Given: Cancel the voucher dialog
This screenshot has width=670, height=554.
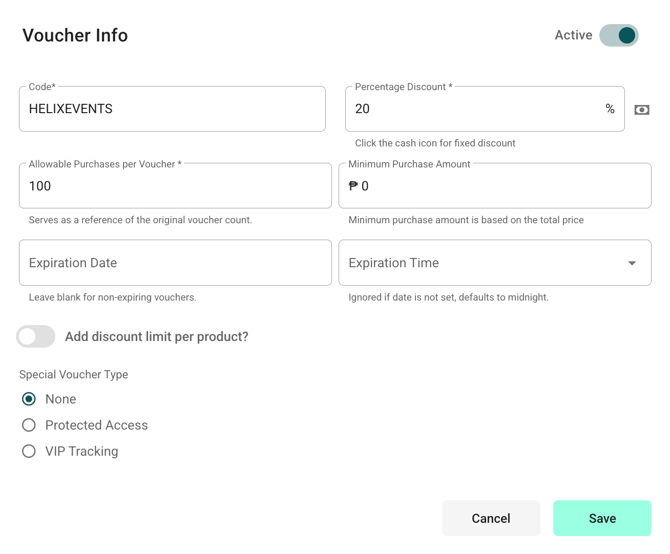Looking at the screenshot, I should 491,518.
